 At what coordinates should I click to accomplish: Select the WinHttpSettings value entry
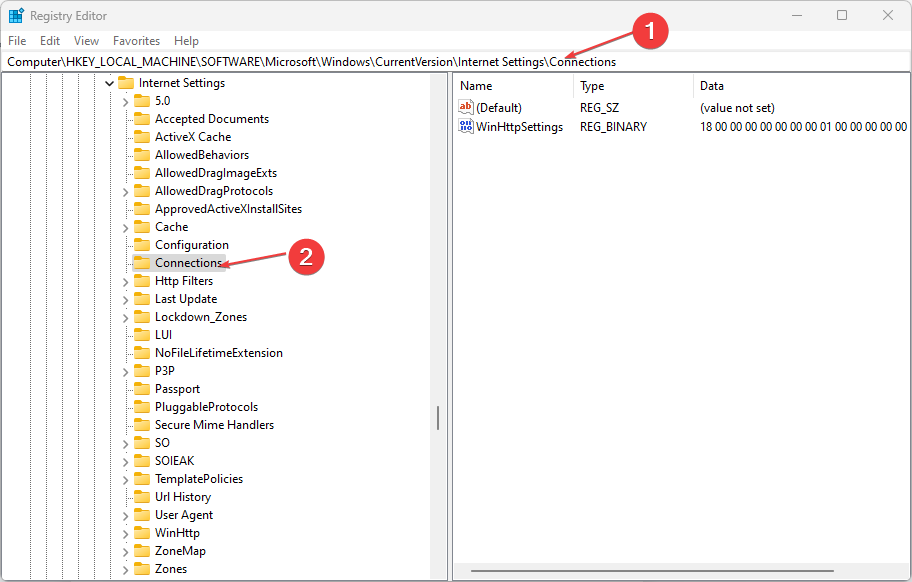tap(519, 127)
